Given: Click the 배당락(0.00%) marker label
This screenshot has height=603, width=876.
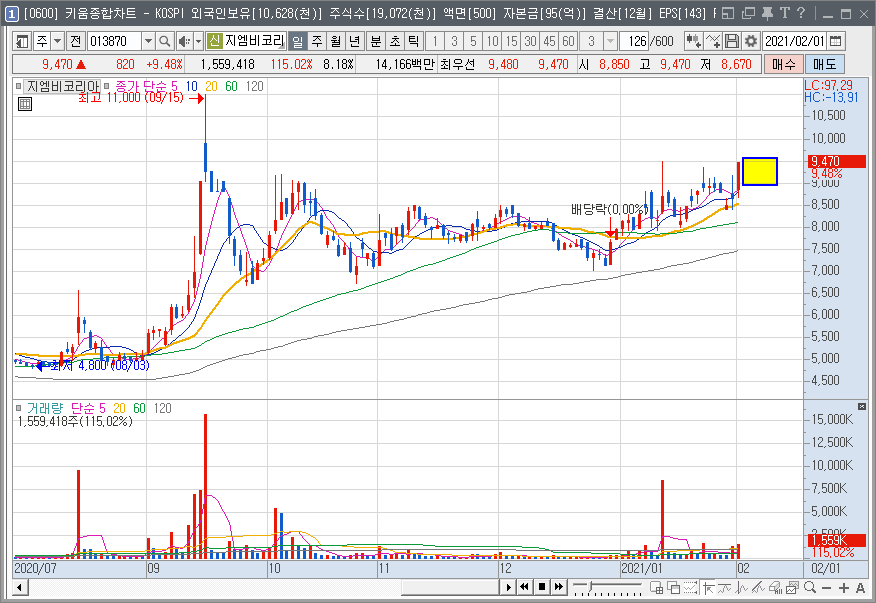Looking at the screenshot, I should (609, 210).
